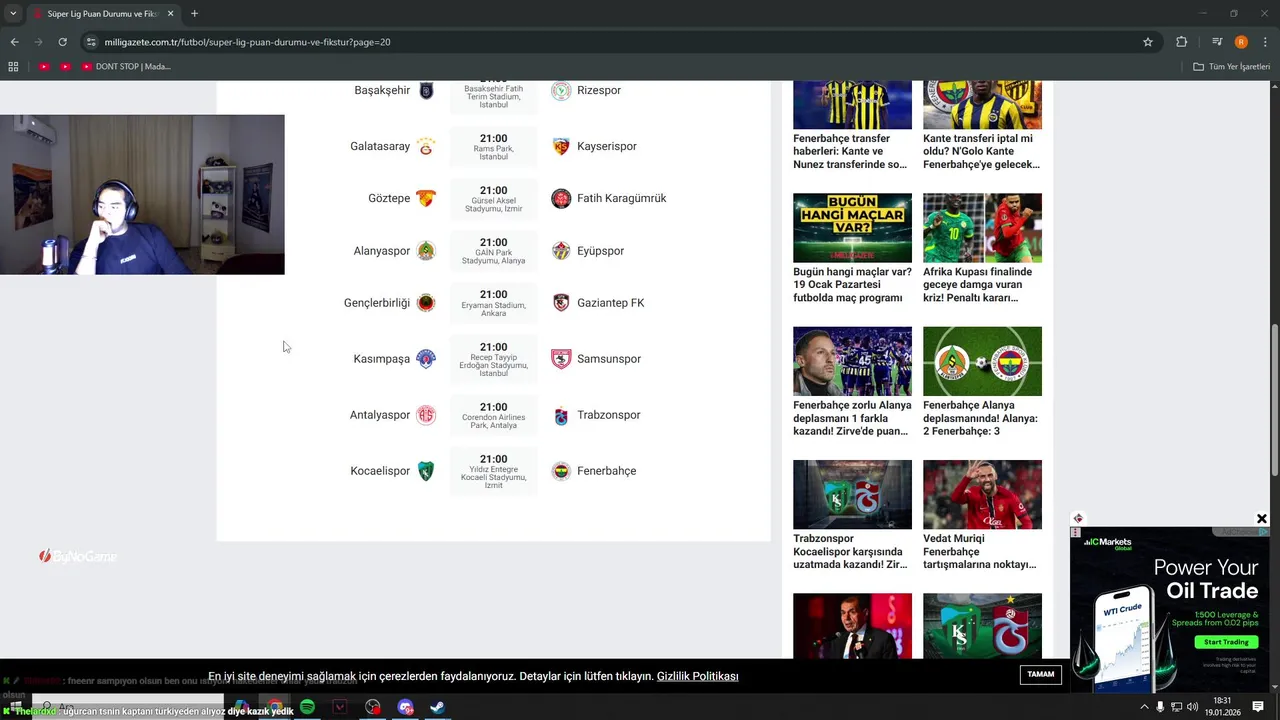Open Chrome three-dot menu

click(1264, 42)
